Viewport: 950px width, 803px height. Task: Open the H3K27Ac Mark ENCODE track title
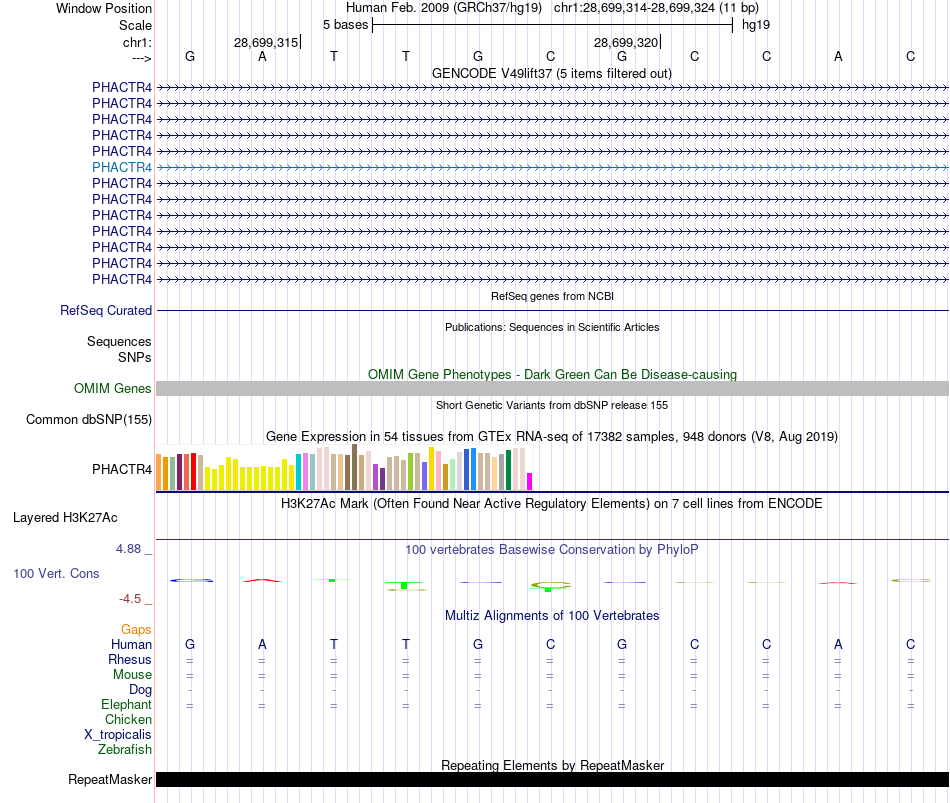pyautogui.click(x=552, y=504)
